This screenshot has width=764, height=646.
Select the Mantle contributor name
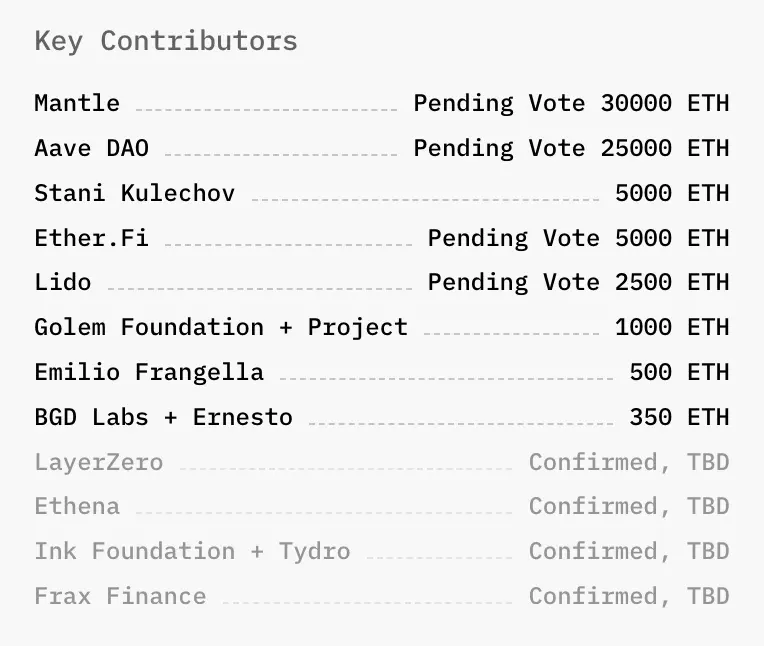coord(77,103)
